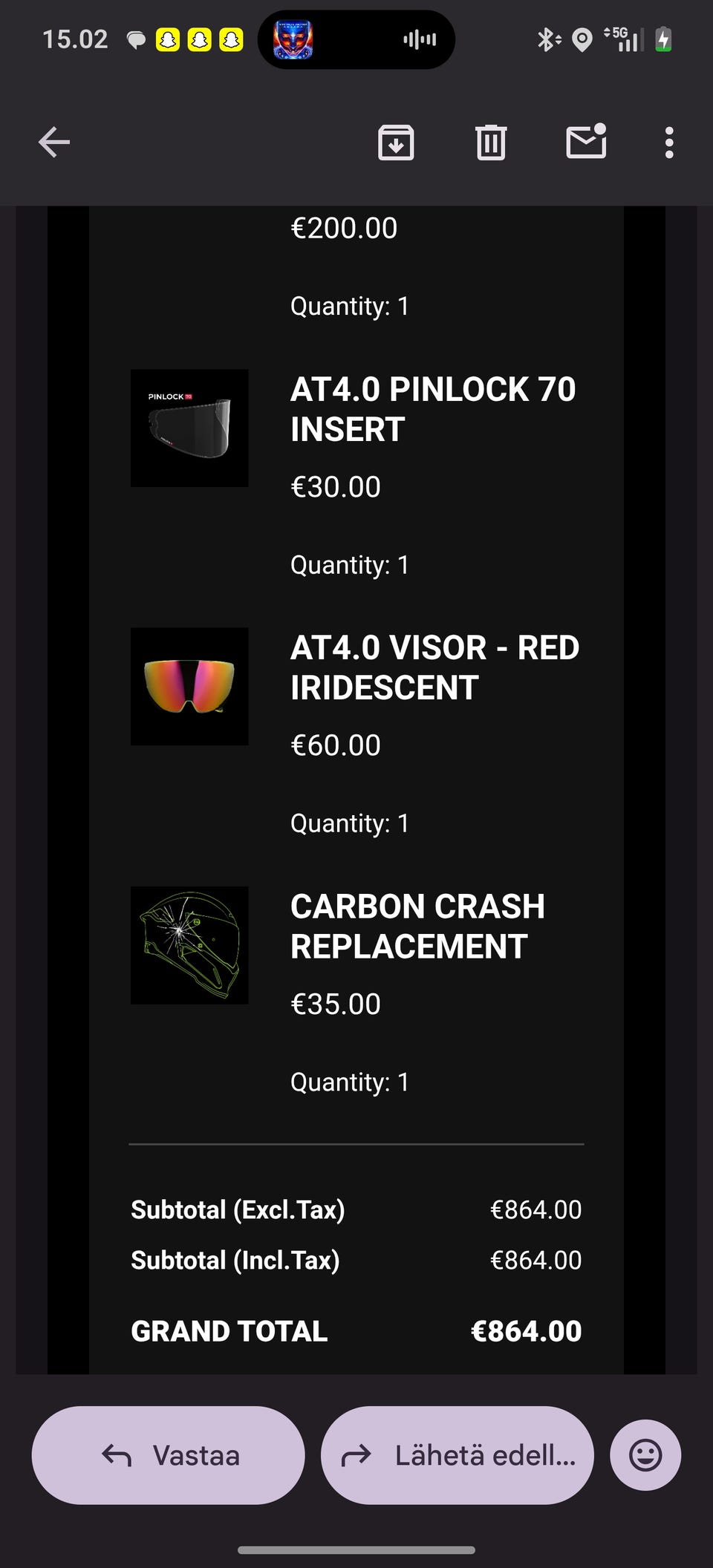Open the three-dot overflow menu
713x1568 pixels.
point(669,142)
